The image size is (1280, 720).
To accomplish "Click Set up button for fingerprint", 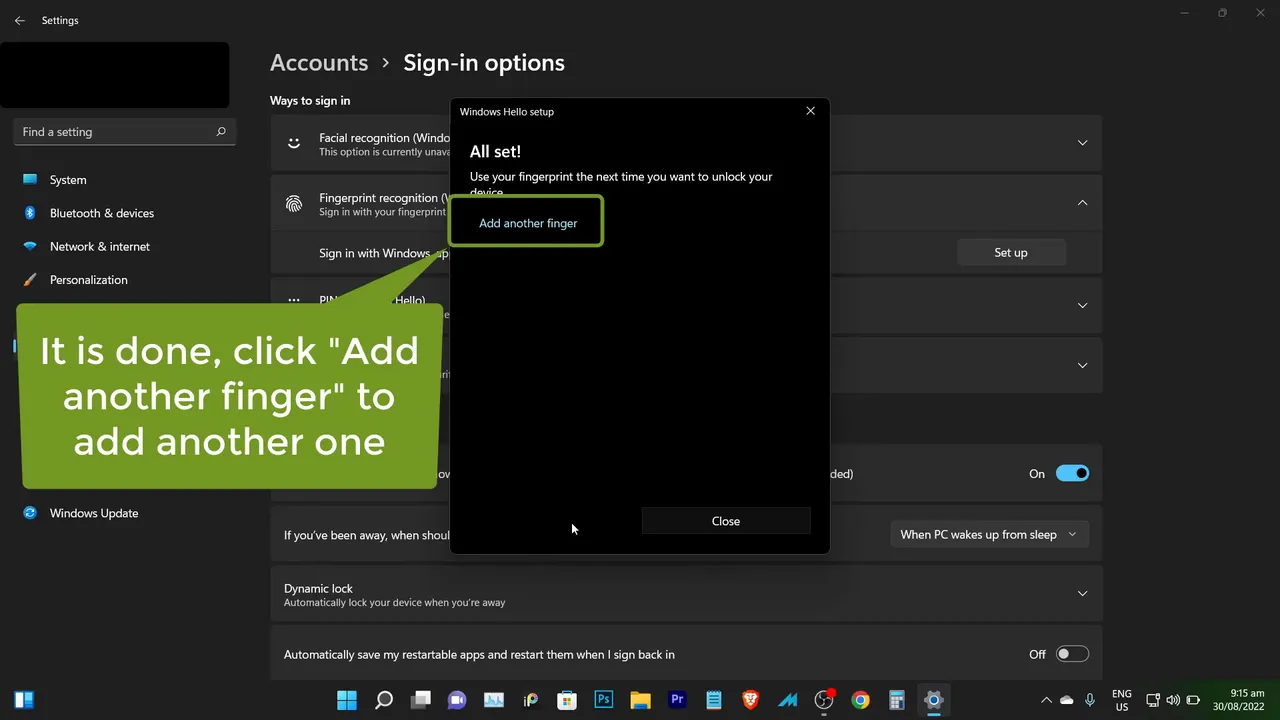I will click(x=1011, y=253).
